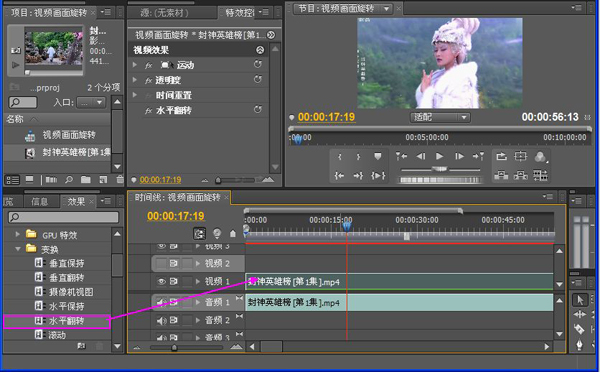Switch to the 效果 tab
The image size is (600, 372).
[x=76, y=202]
